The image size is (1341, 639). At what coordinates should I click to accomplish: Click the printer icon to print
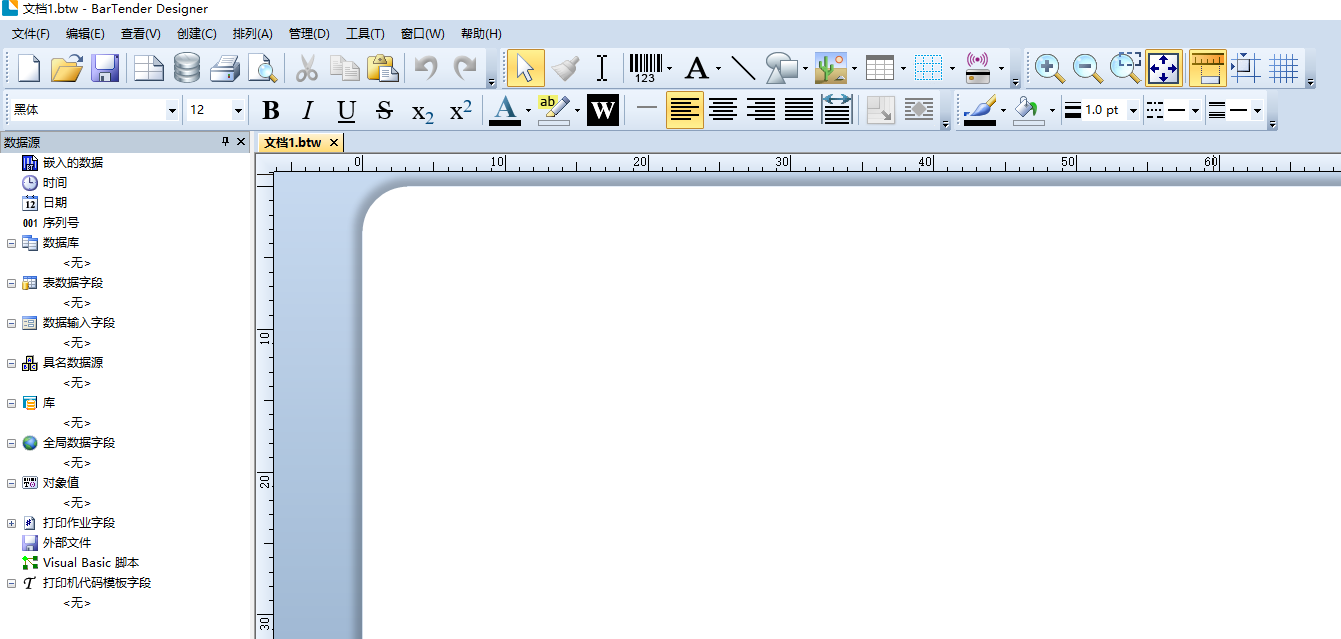tap(224, 69)
